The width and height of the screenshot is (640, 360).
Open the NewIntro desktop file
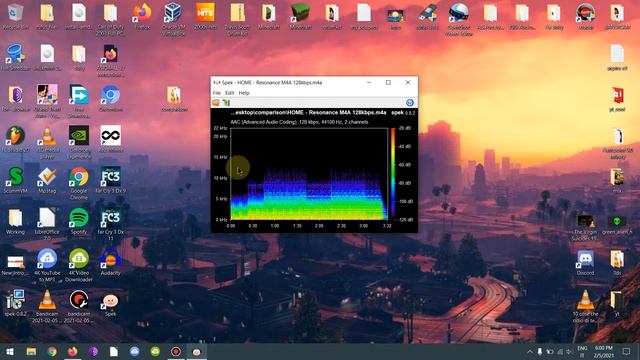pyautogui.click(x=16, y=265)
